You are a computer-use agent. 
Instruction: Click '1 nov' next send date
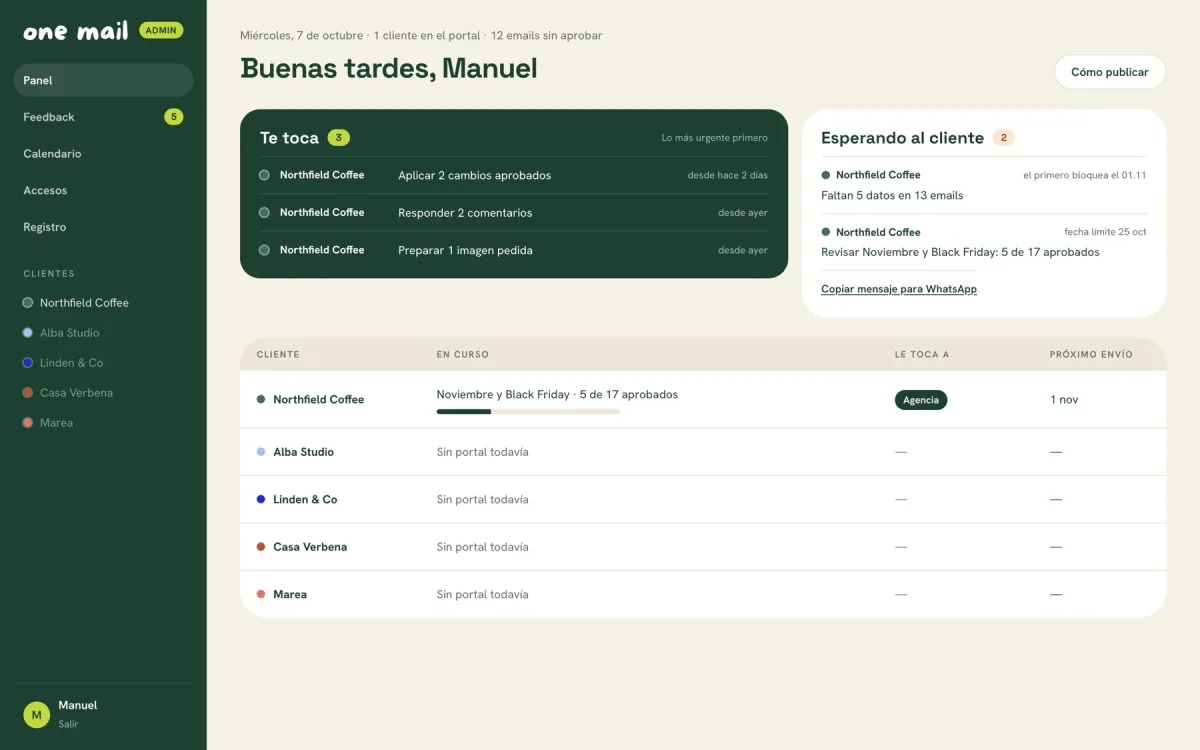coord(1064,399)
